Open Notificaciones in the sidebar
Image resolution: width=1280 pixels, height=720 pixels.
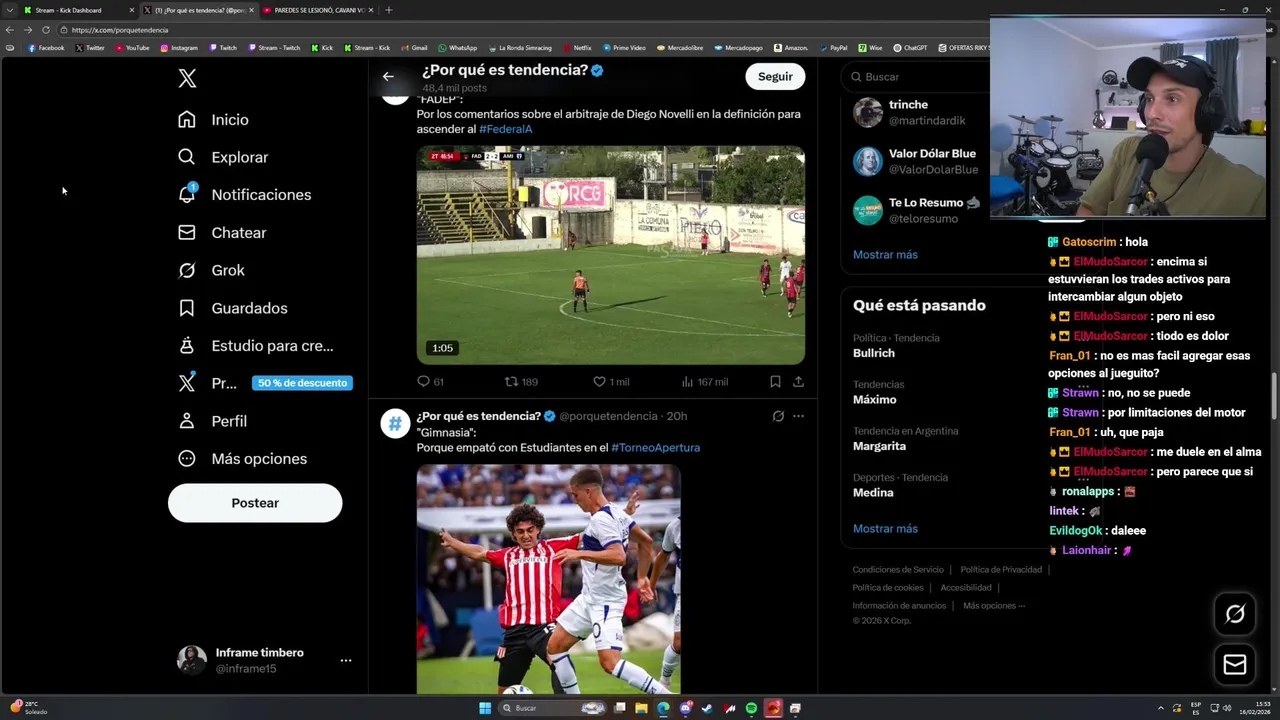pos(244,195)
